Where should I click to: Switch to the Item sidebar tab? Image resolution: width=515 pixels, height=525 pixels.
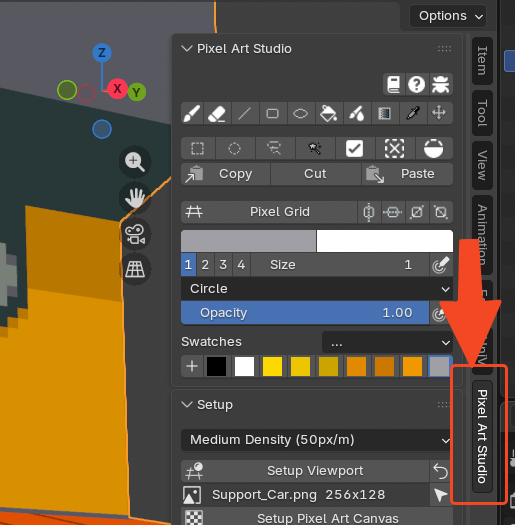click(482, 61)
